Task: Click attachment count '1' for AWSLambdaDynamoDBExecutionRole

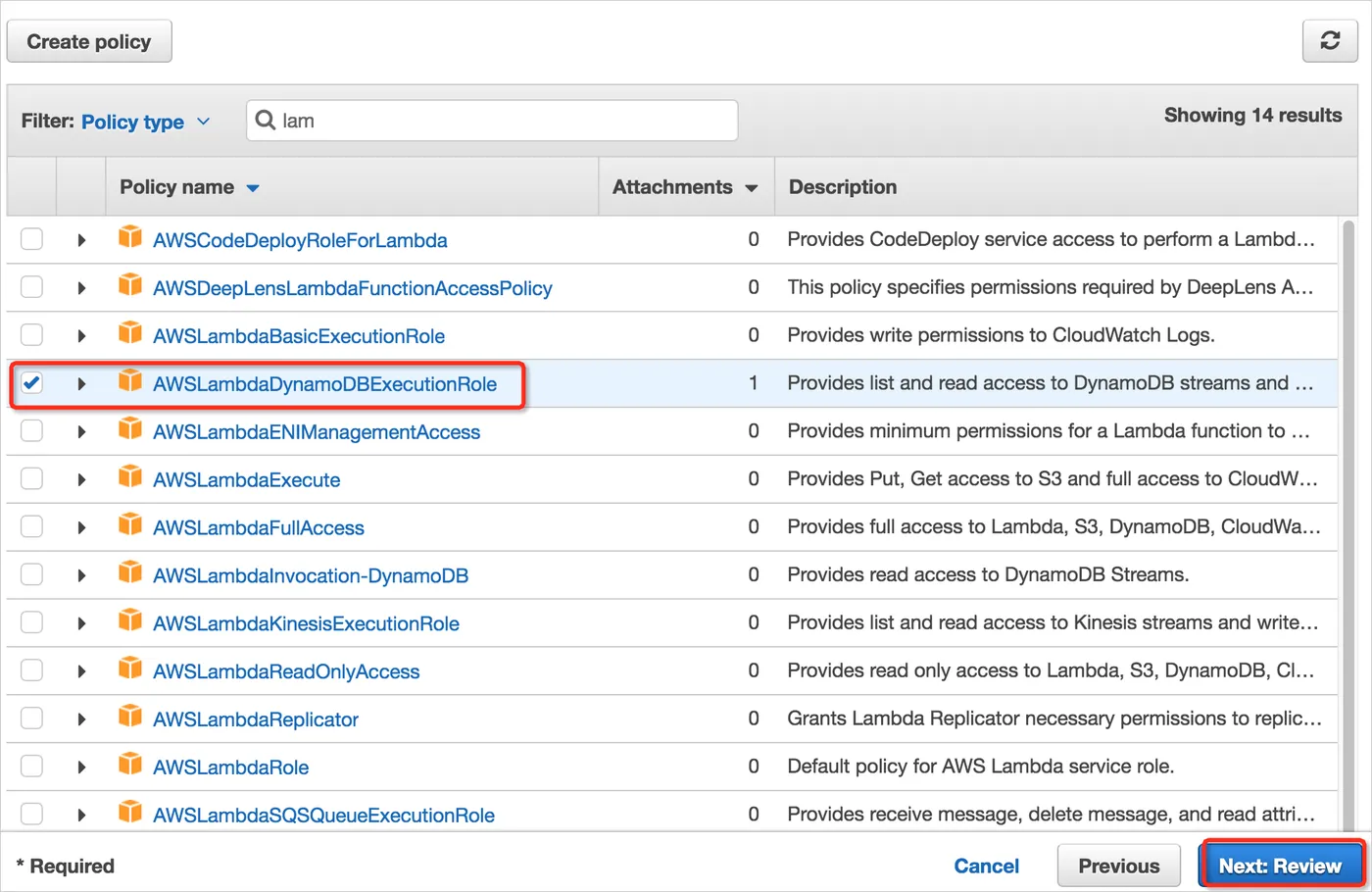Action: click(753, 383)
